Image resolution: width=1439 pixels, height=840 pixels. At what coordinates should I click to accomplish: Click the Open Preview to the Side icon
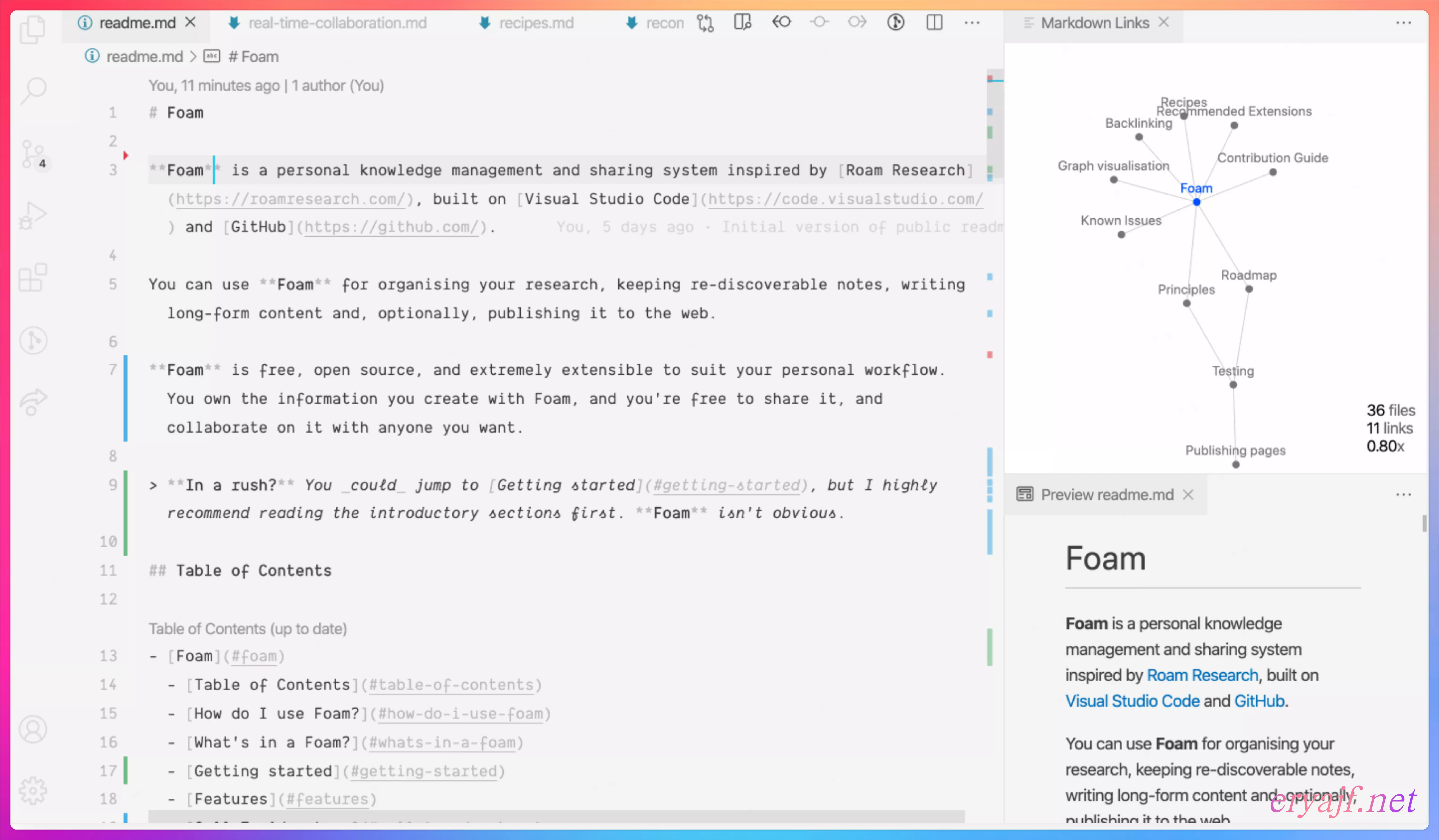pos(742,23)
